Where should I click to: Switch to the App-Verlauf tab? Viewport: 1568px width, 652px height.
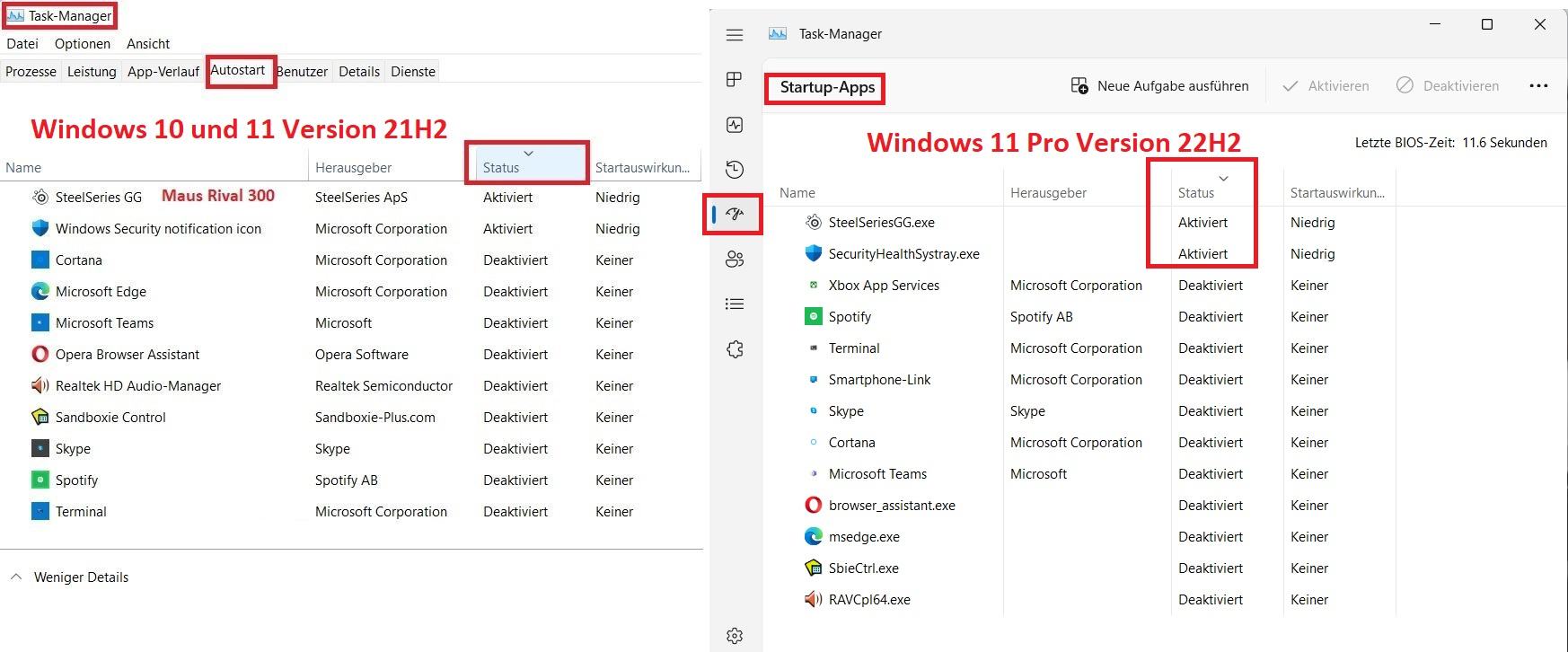(x=163, y=71)
